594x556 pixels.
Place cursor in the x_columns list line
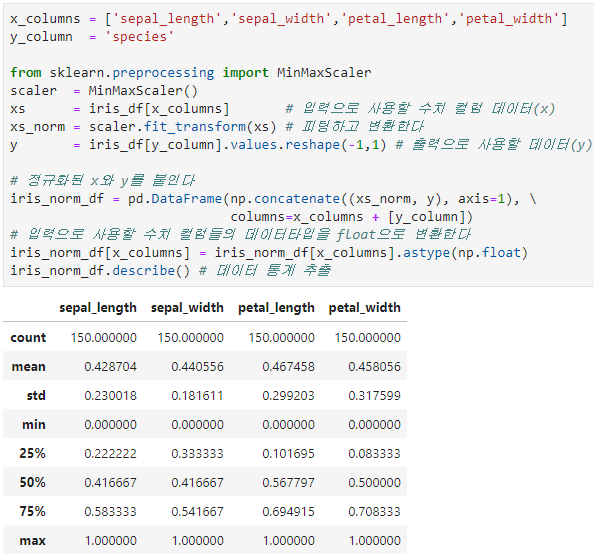tap(289, 19)
